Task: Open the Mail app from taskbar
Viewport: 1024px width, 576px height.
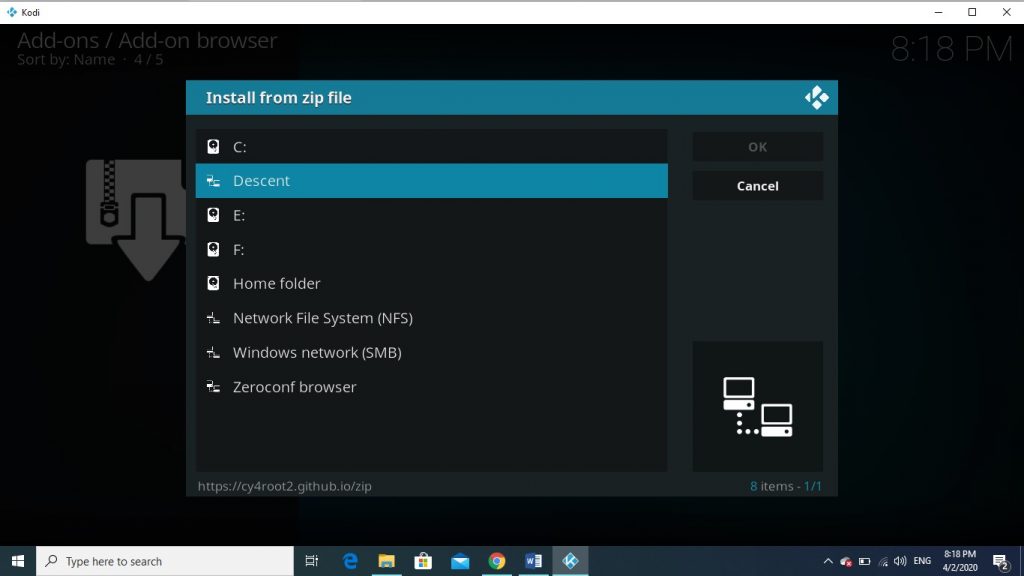Action: (x=460, y=561)
